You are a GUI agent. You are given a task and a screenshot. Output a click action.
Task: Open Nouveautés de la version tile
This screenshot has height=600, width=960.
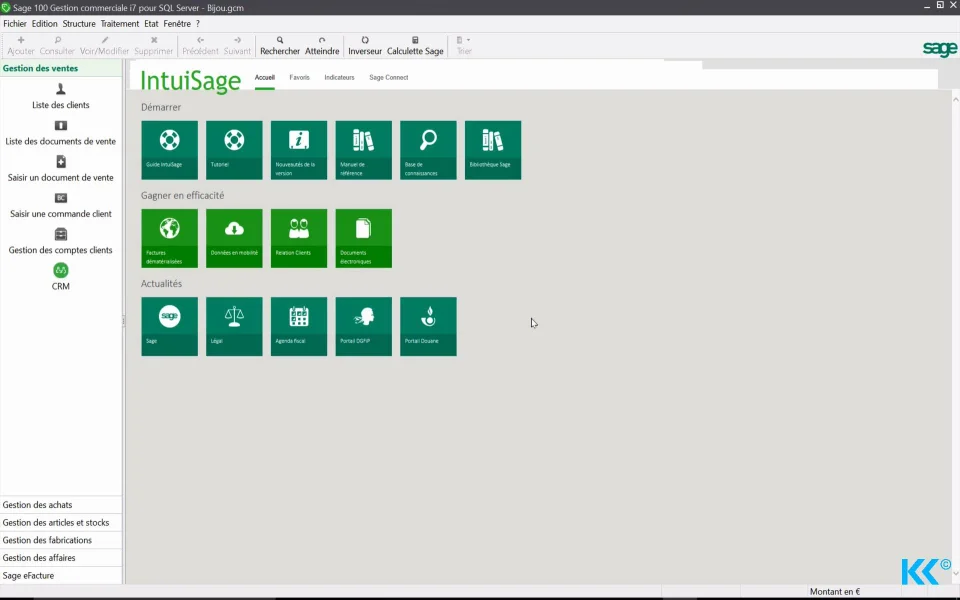click(299, 150)
